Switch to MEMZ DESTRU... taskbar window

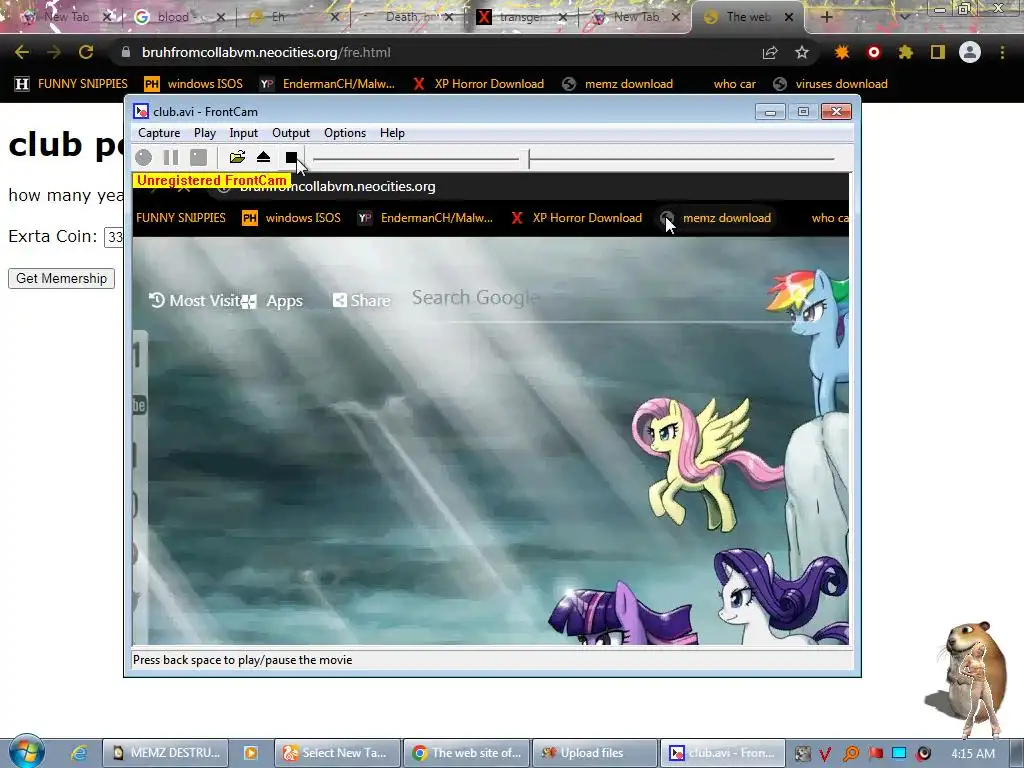tap(167, 753)
